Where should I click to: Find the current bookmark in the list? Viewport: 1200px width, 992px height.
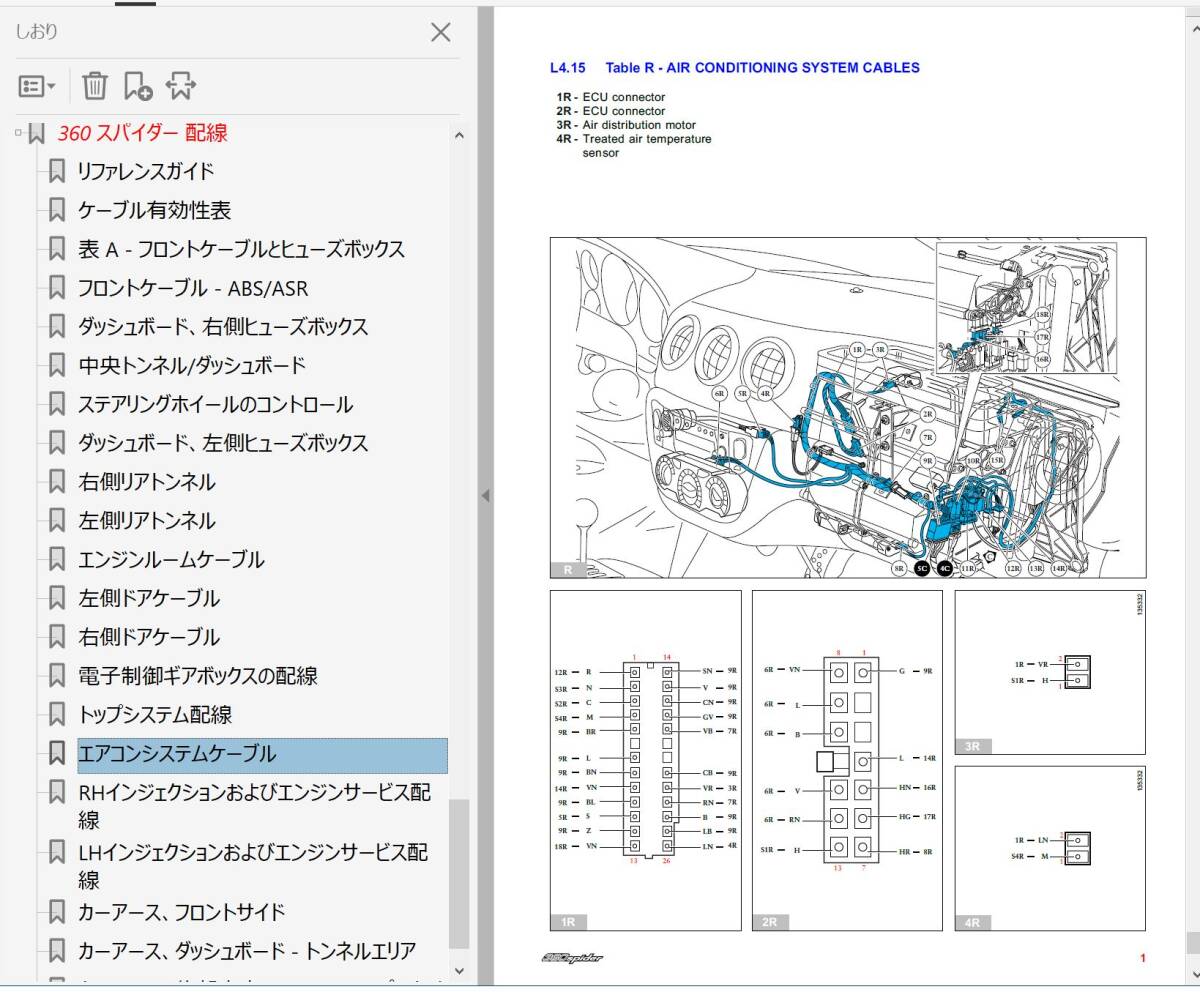180,86
